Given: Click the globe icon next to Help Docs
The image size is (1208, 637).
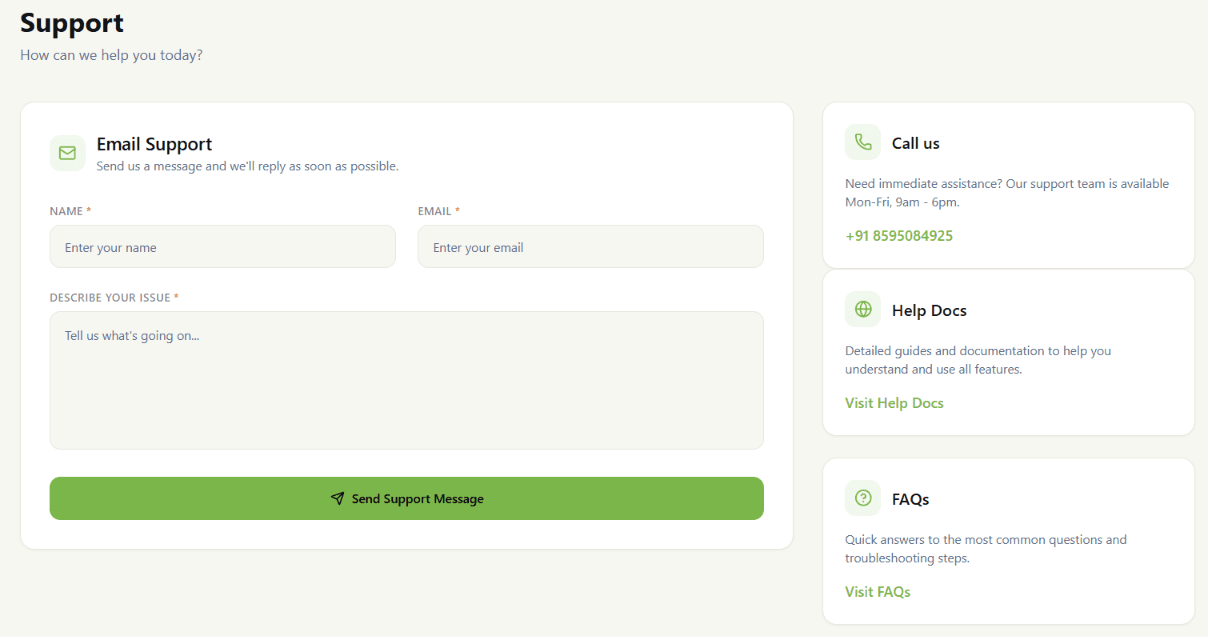Looking at the screenshot, I should 863,309.
